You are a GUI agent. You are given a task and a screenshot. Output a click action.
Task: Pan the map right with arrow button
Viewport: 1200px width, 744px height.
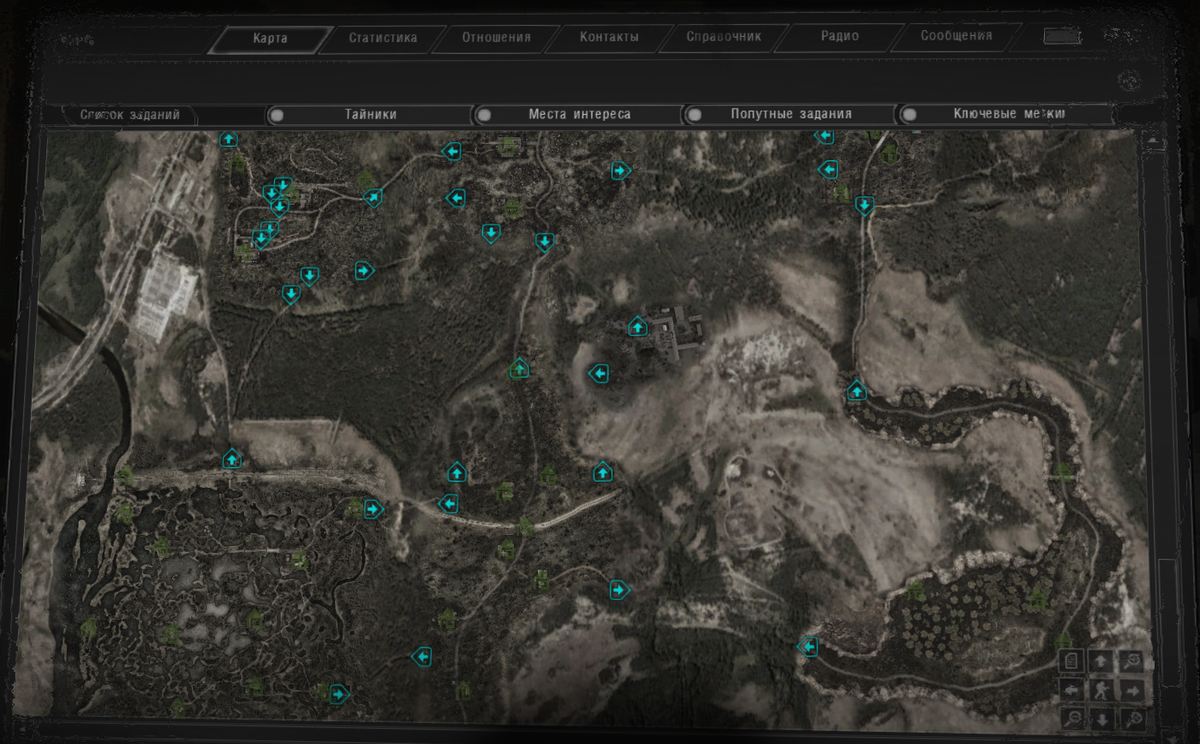point(1132,690)
